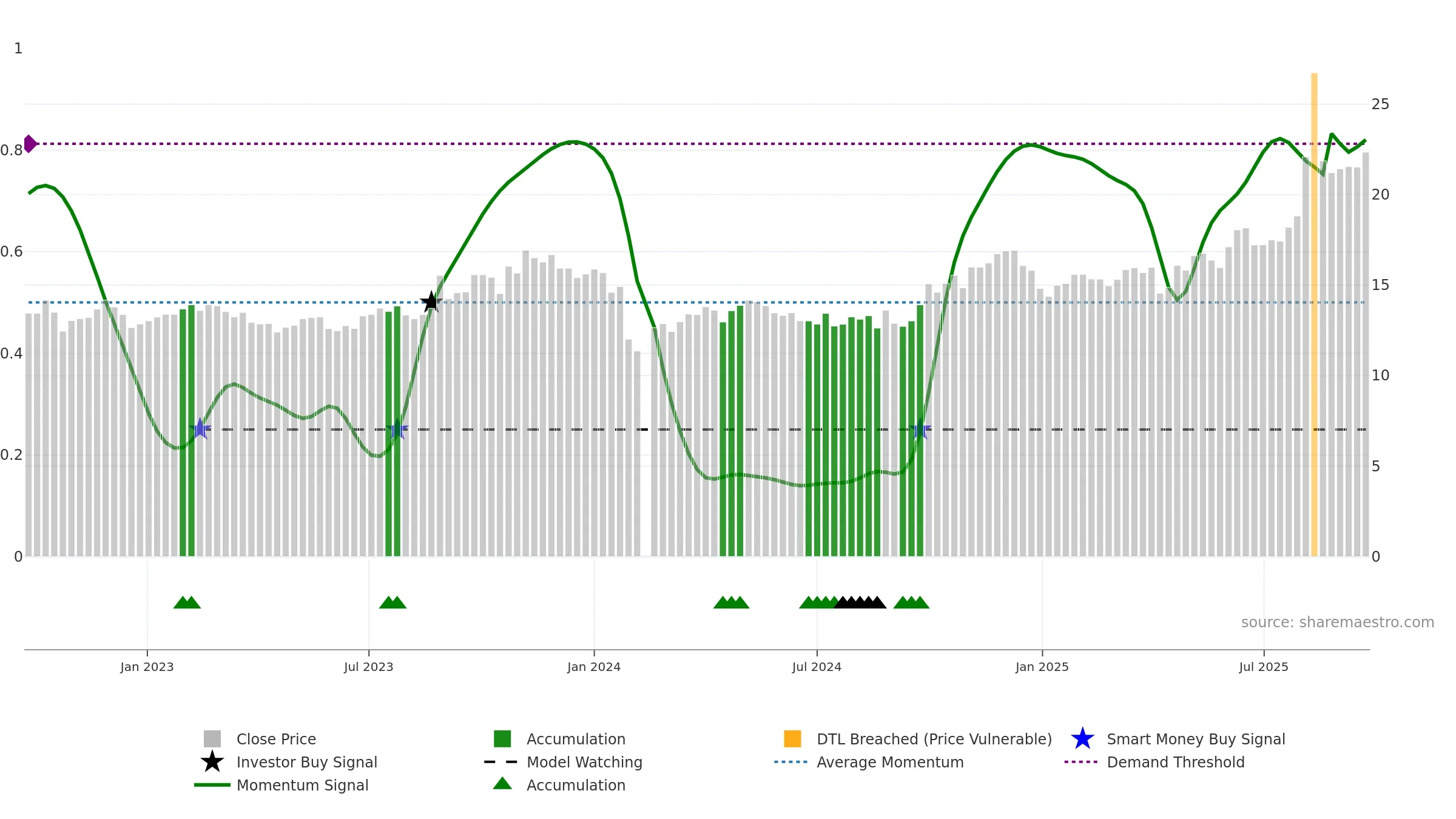Toggle Smart Money Buy Signal legend entry

pos(1178,739)
